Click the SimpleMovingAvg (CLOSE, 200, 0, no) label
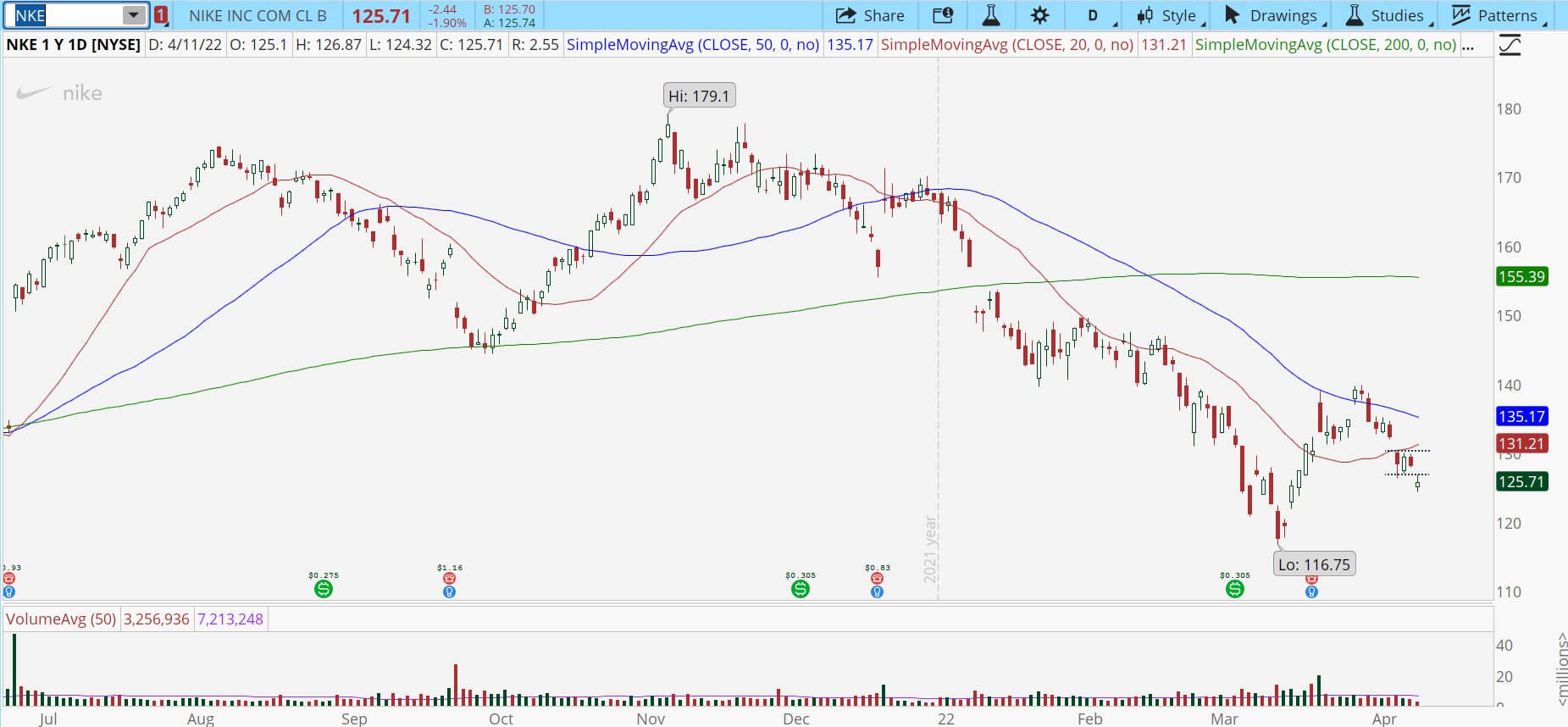This screenshot has height=727, width=1568. click(x=1326, y=45)
